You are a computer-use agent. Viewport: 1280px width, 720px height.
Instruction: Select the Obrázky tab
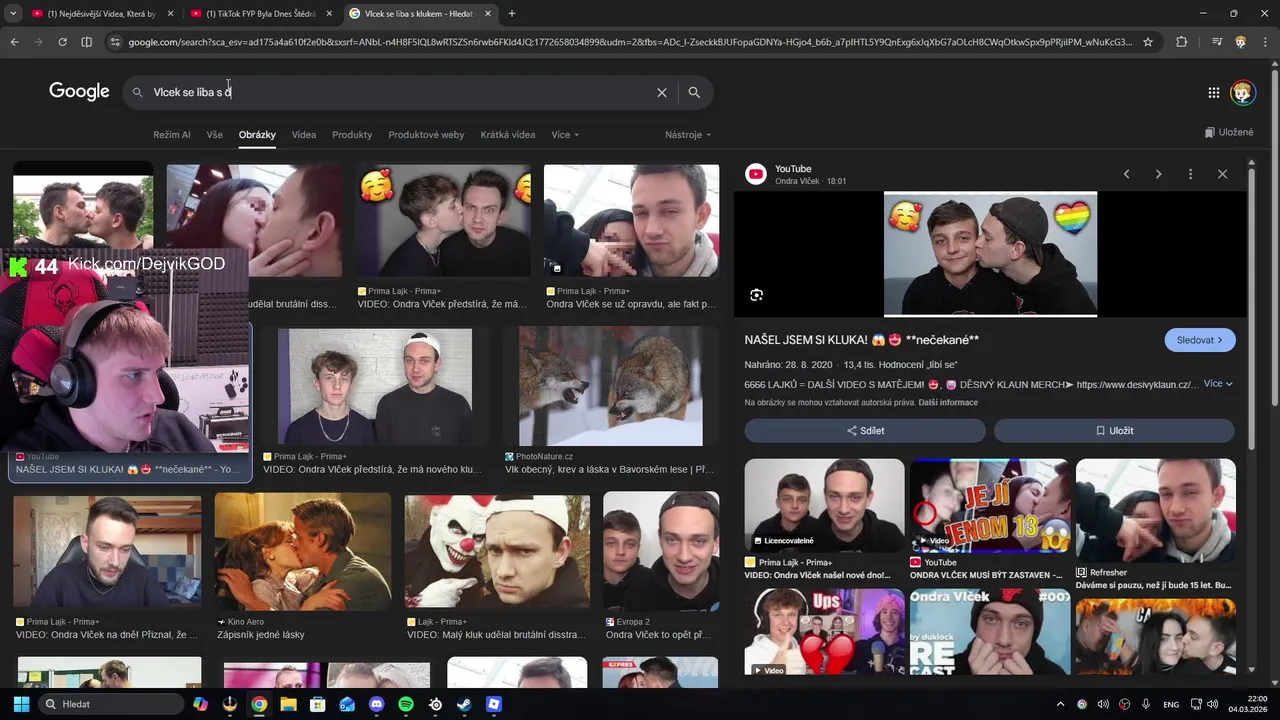(257, 135)
